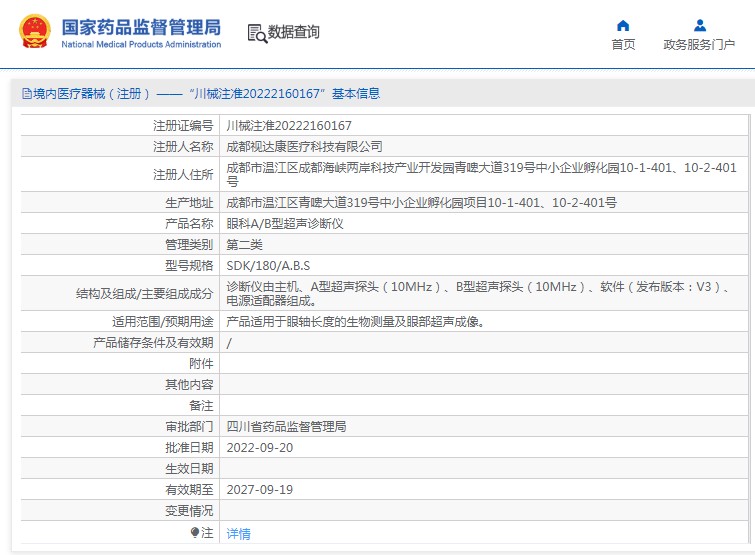The width and height of the screenshot is (755, 555).
Task: Click the 产品名称 label
Action: (x=189, y=223)
